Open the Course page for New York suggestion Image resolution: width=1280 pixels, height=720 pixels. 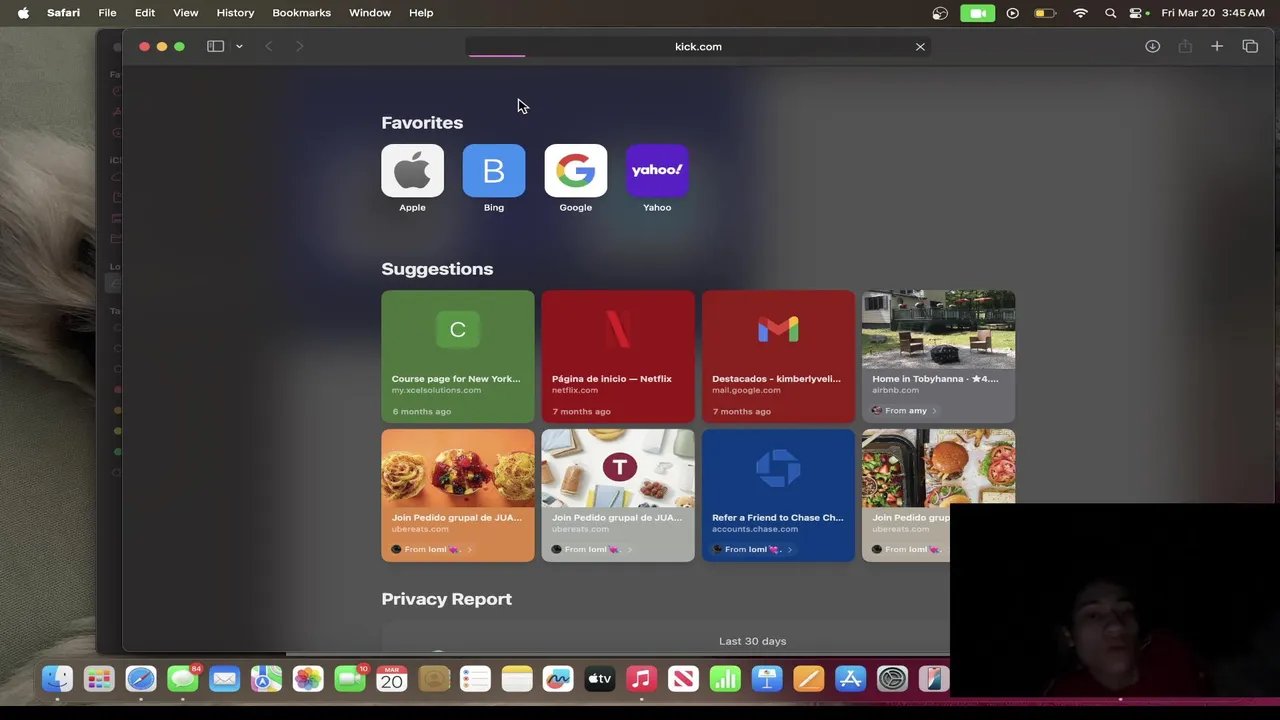point(458,356)
